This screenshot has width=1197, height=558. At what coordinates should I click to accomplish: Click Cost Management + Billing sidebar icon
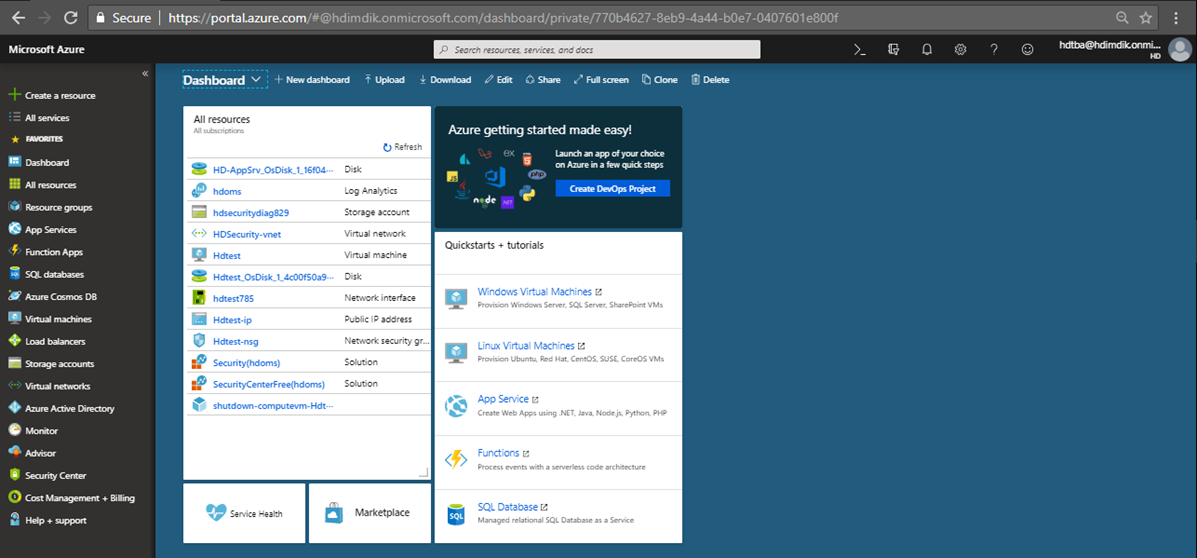(14, 498)
